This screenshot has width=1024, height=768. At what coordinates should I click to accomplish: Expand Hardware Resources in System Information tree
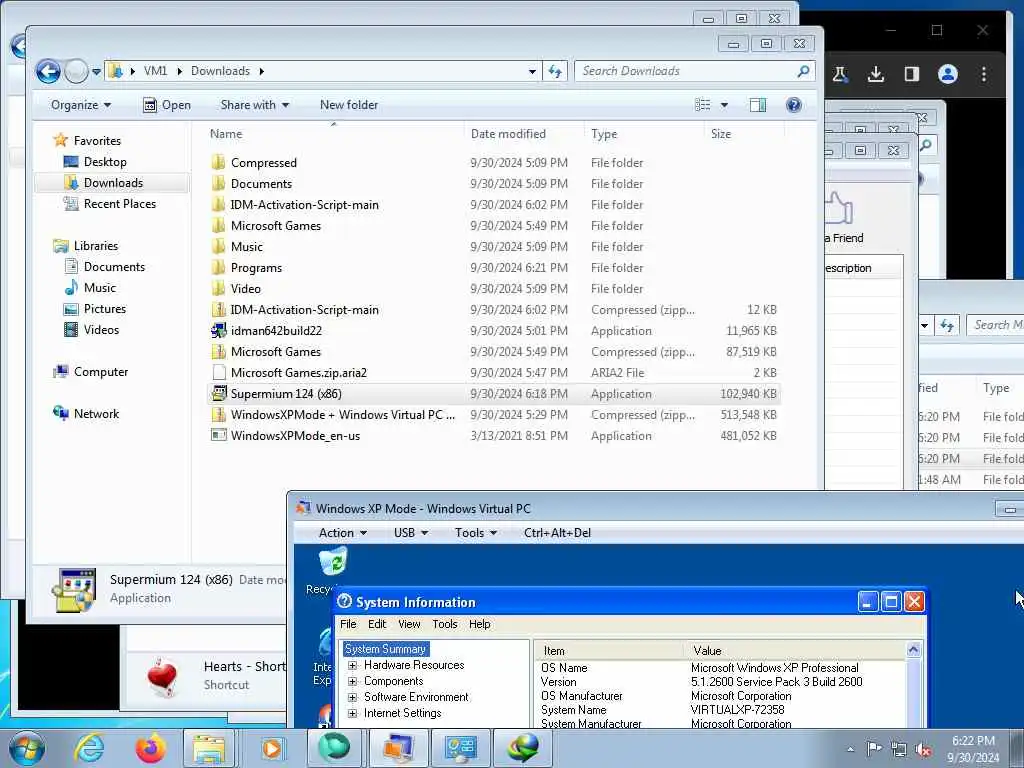(x=353, y=665)
